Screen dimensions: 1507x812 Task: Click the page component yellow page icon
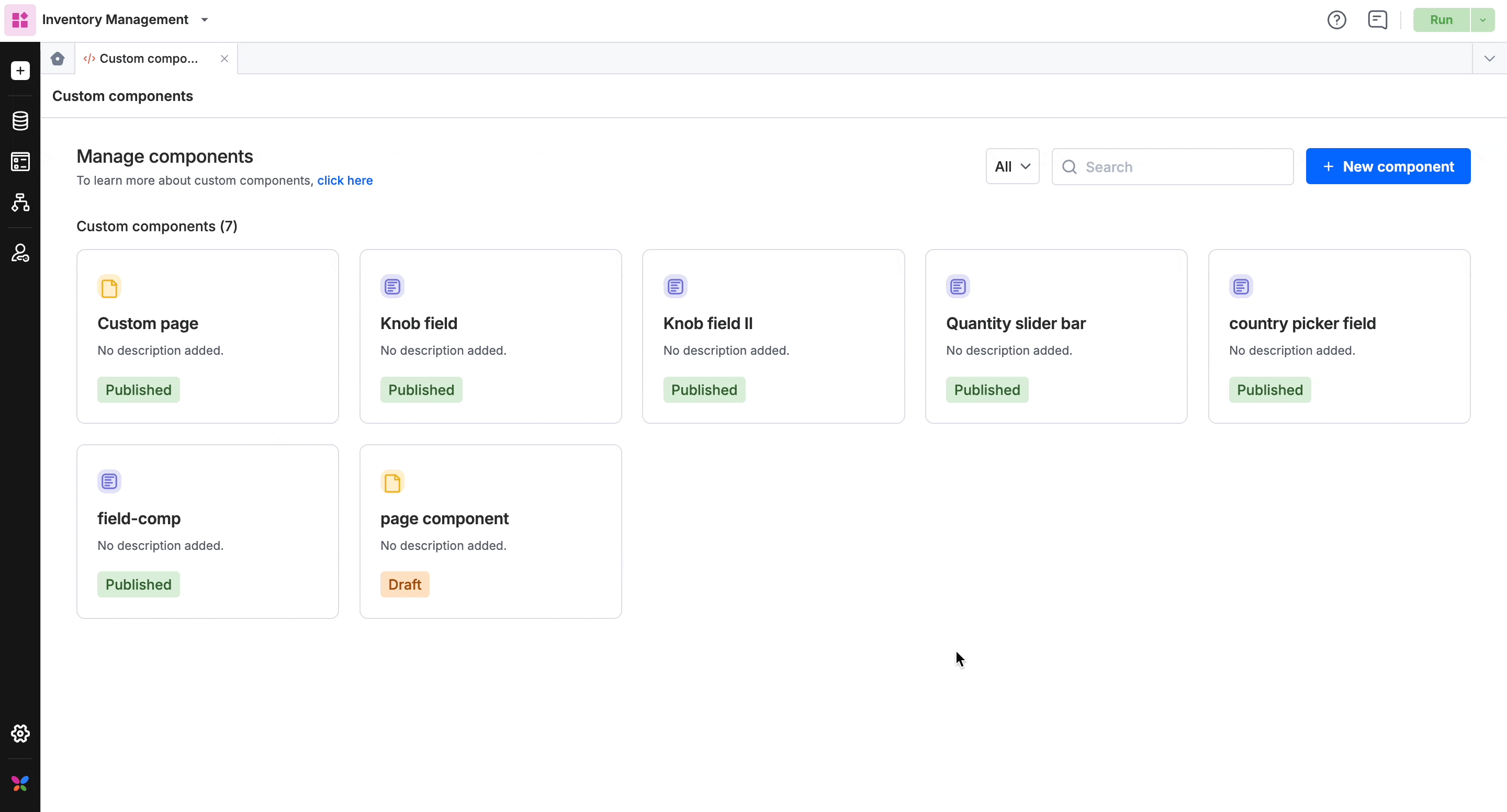coord(392,481)
